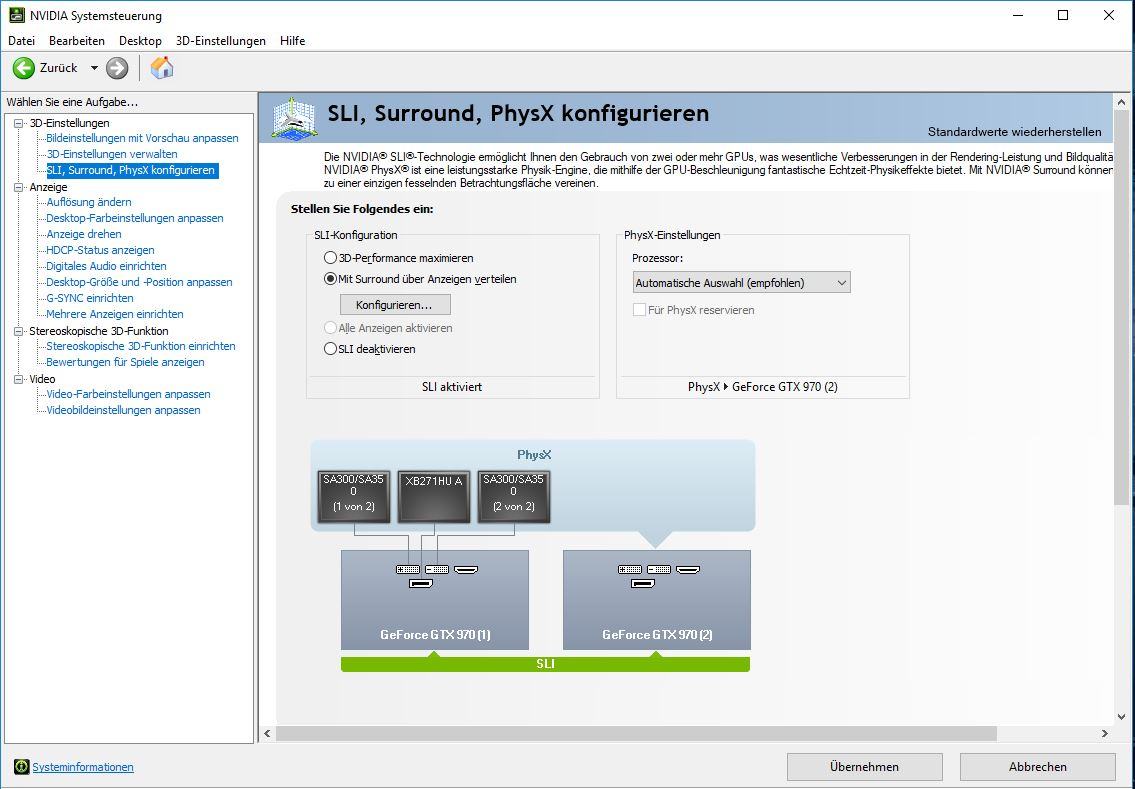Select the SA300/SA350 (1 von 2) monitor
Screen dimensions: 1135x789
click(354, 497)
